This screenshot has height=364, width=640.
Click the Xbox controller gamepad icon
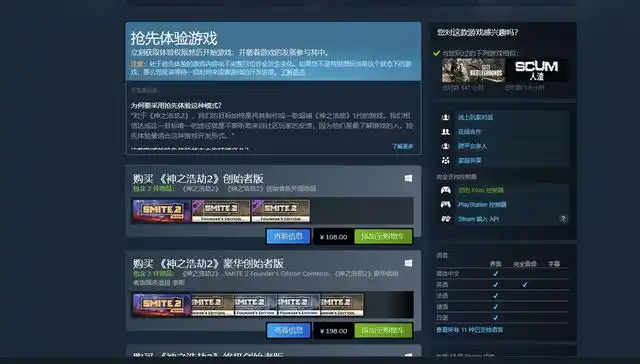tap(446, 190)
